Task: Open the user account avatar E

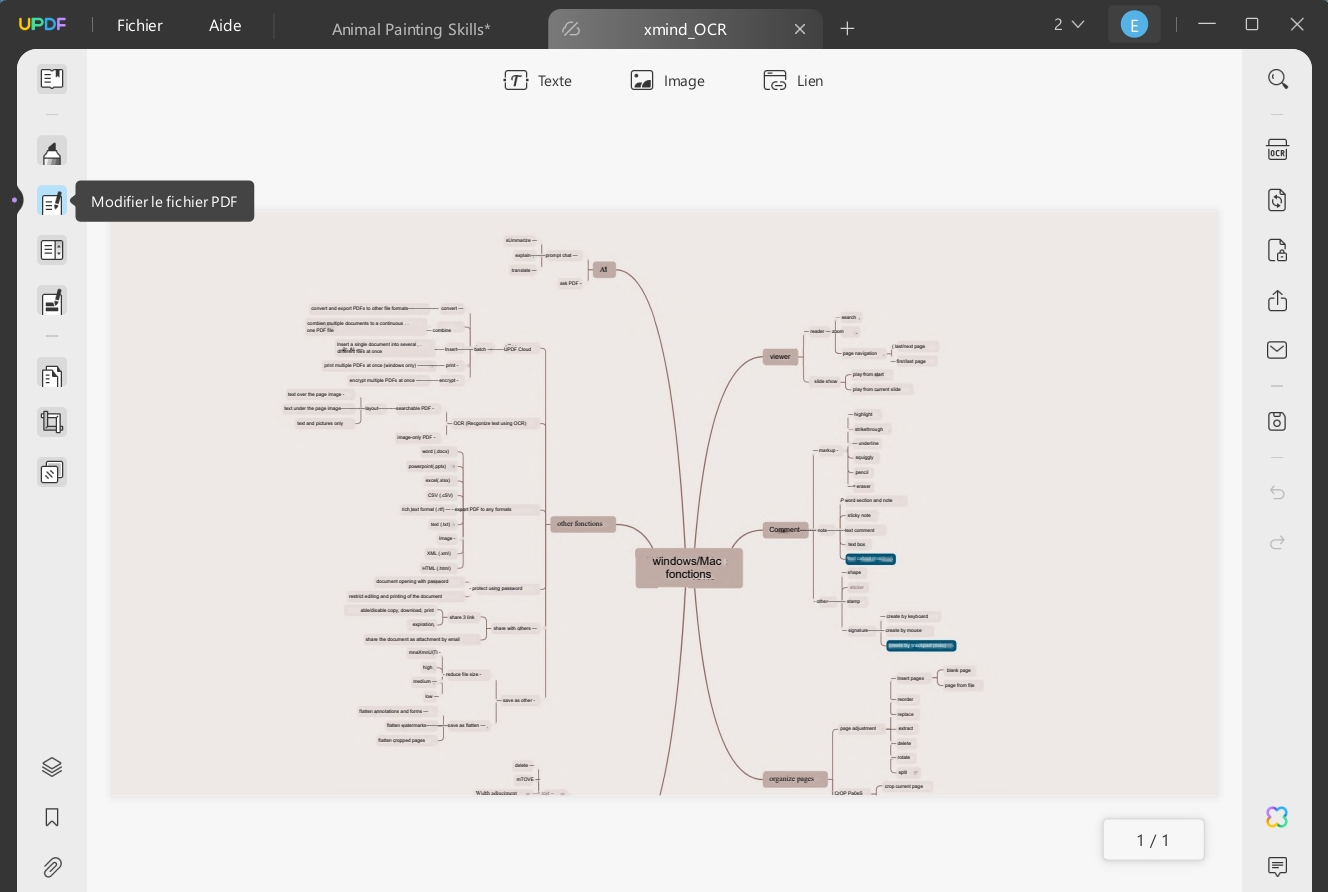Action: [1134, 25]
